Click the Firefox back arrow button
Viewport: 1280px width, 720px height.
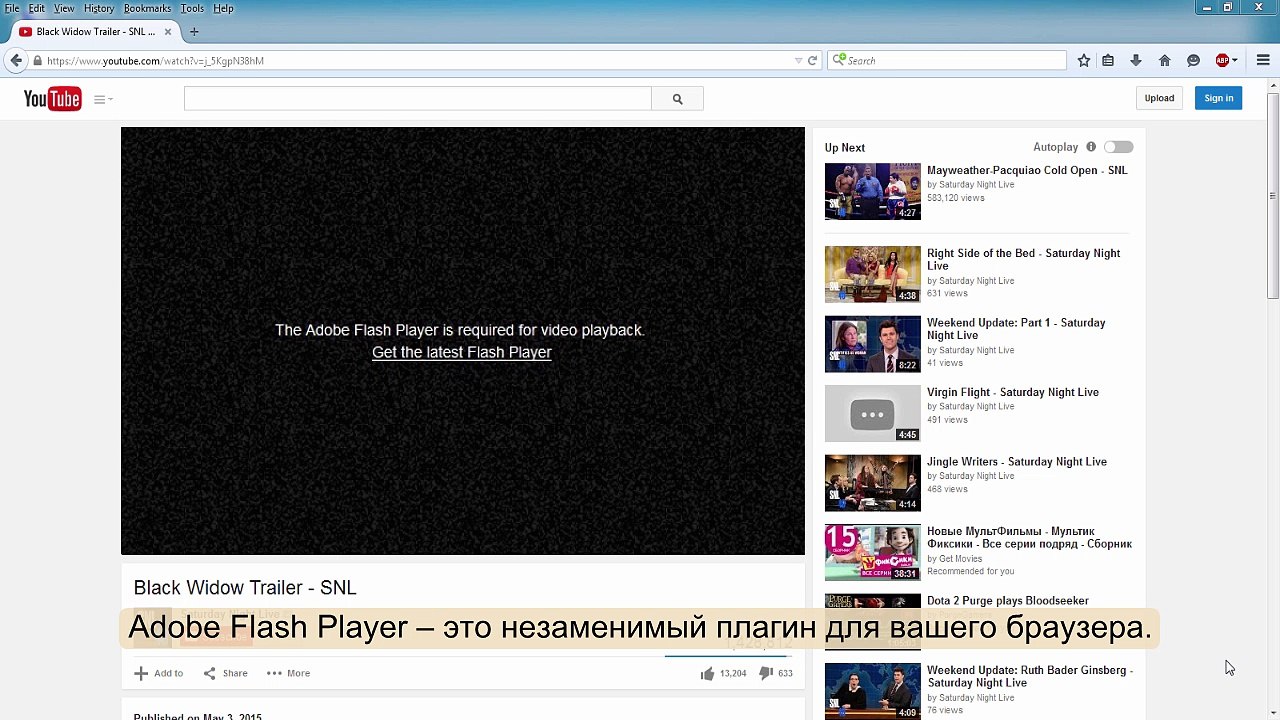16,61
